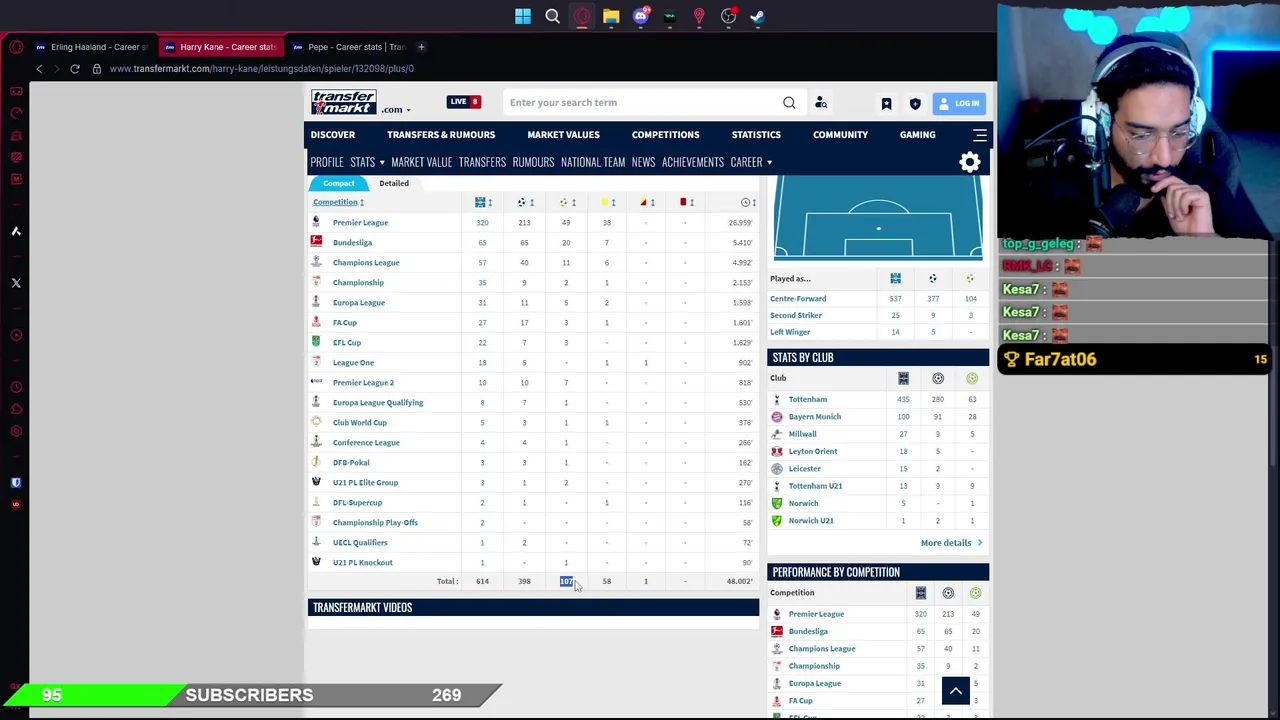This screenshot has width=1280, height=720.
Task: Open the Champions League link in main table
Action: (366, 262)
